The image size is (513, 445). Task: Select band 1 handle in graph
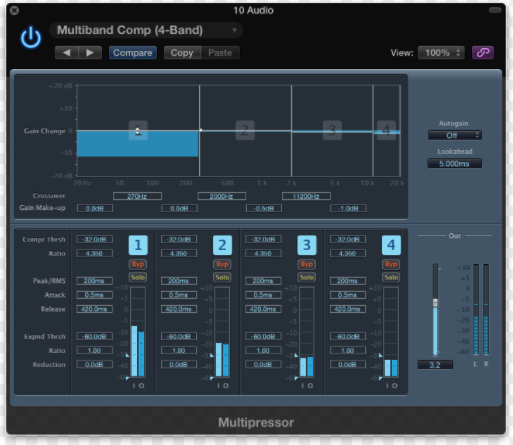click(138, 130)
